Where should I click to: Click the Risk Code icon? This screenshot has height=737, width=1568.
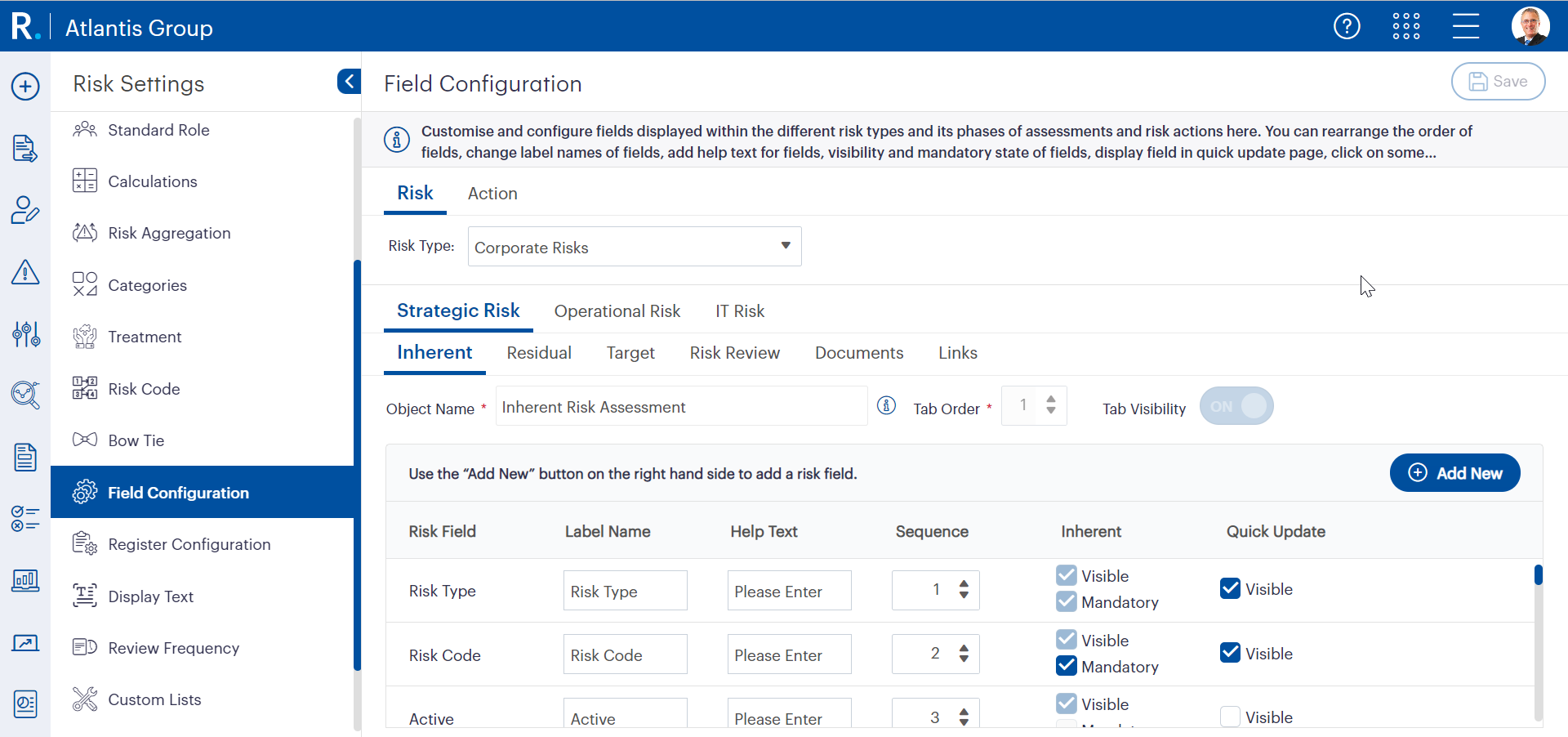pos(85,388)
